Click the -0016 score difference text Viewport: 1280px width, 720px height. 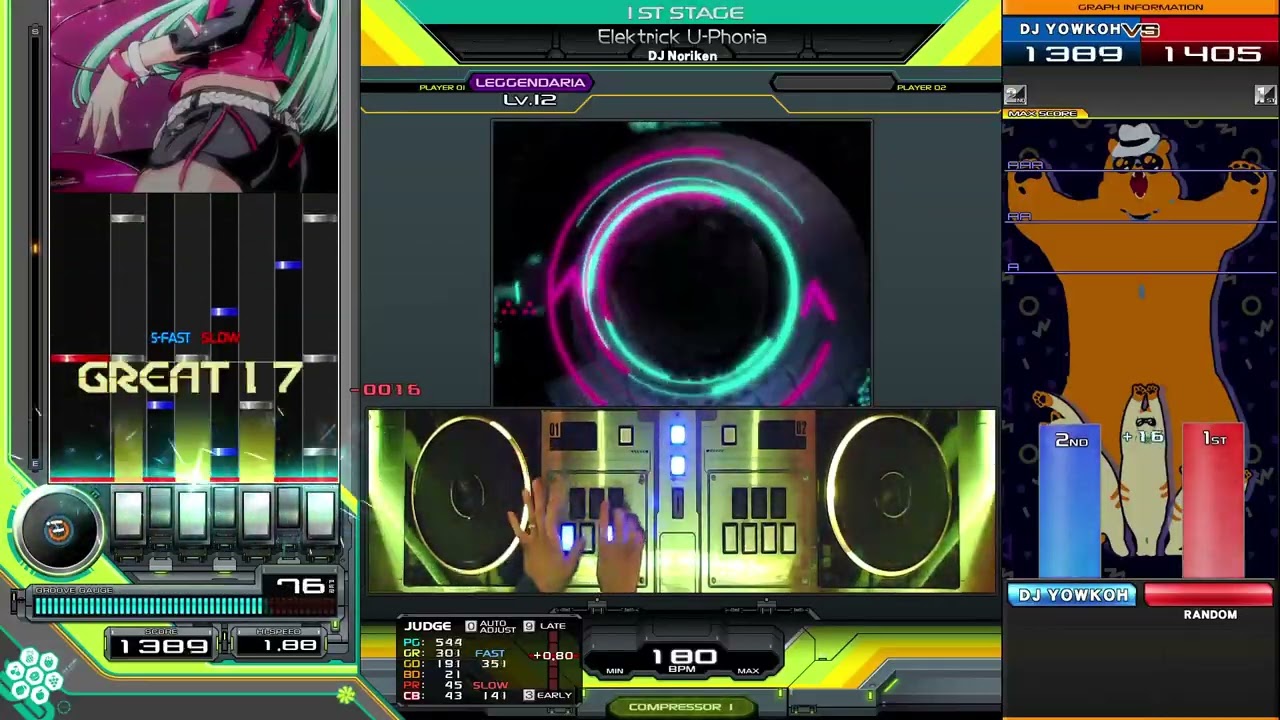tap(388, 390)
